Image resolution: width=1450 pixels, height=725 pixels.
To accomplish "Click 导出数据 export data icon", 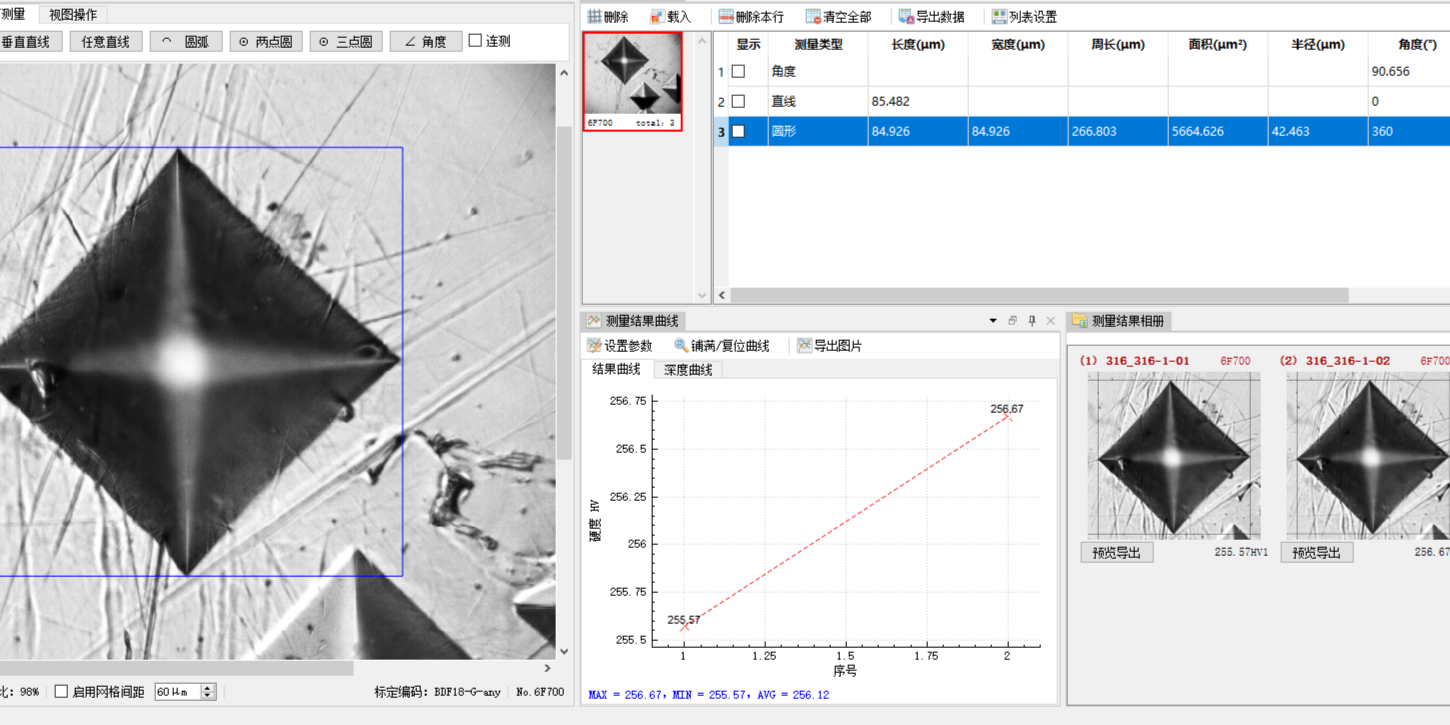I will 906,17.
